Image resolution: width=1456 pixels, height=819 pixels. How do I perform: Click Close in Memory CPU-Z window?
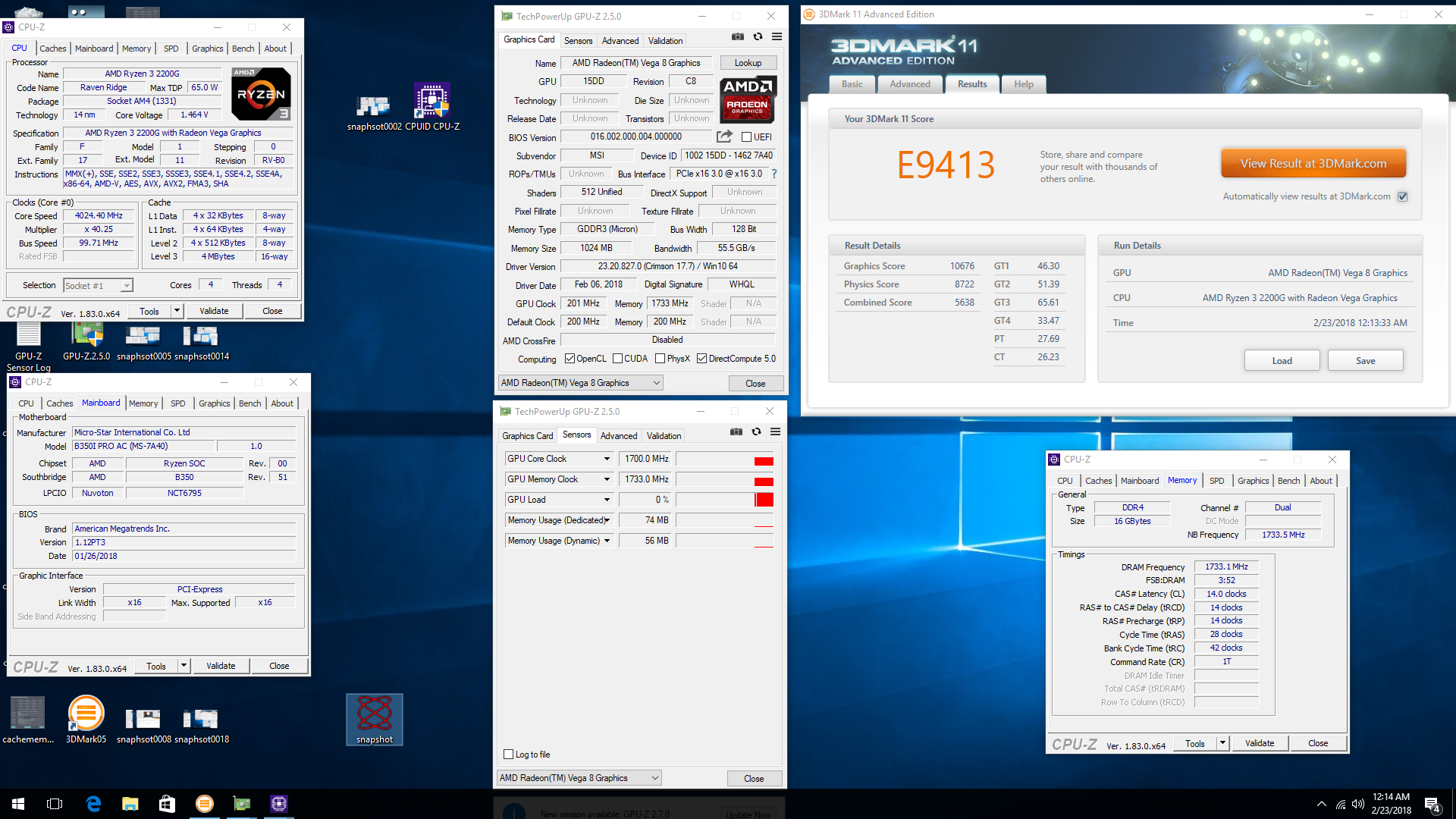click(x=1318, y=743)
